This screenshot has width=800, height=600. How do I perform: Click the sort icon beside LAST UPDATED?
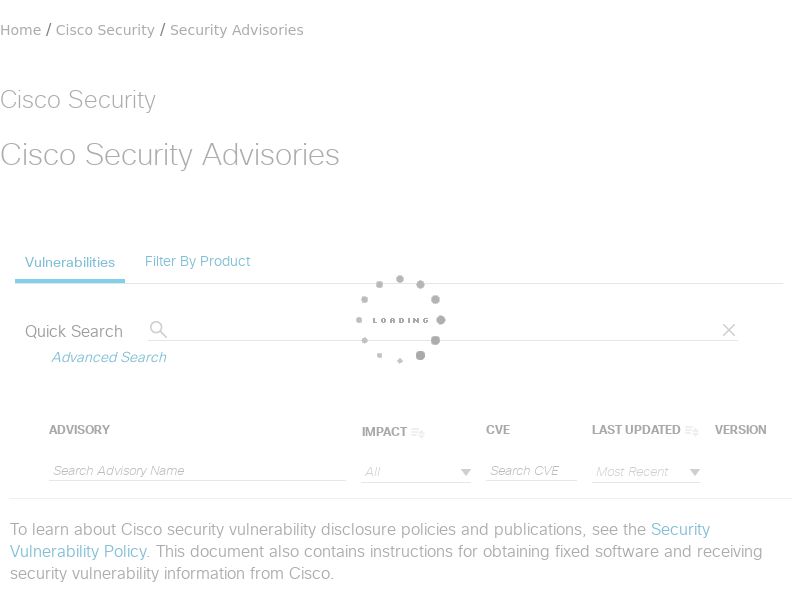pos(692,431)
